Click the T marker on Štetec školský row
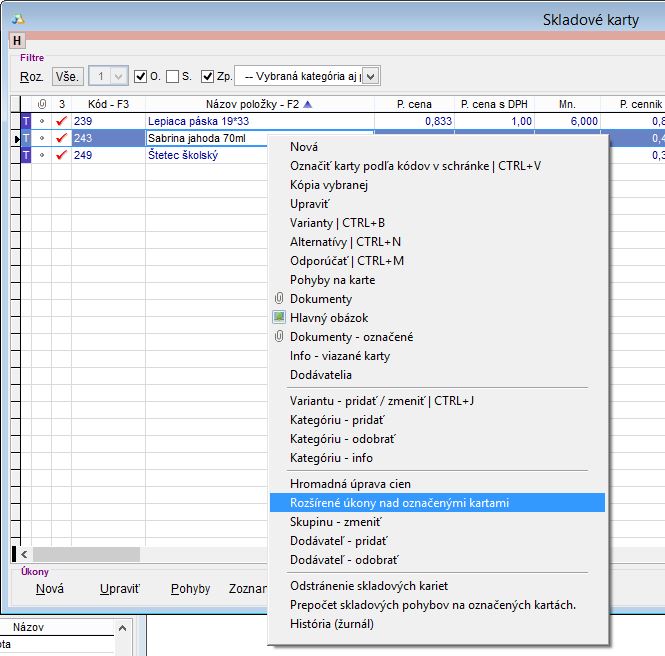The width and height of the screenshot is (665, 656). click(x=26, y=155)
